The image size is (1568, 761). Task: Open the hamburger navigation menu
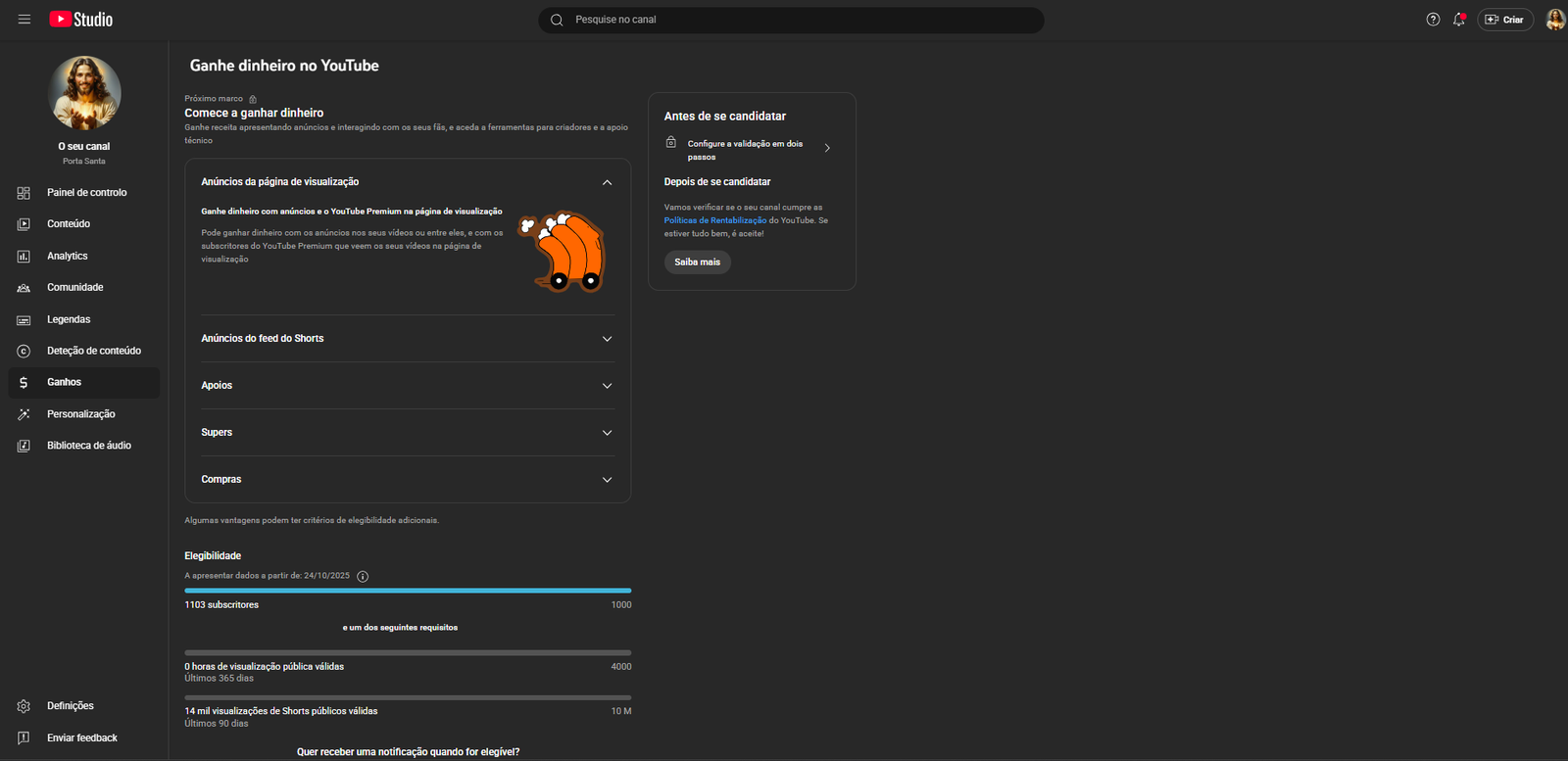tap(24, 20)
